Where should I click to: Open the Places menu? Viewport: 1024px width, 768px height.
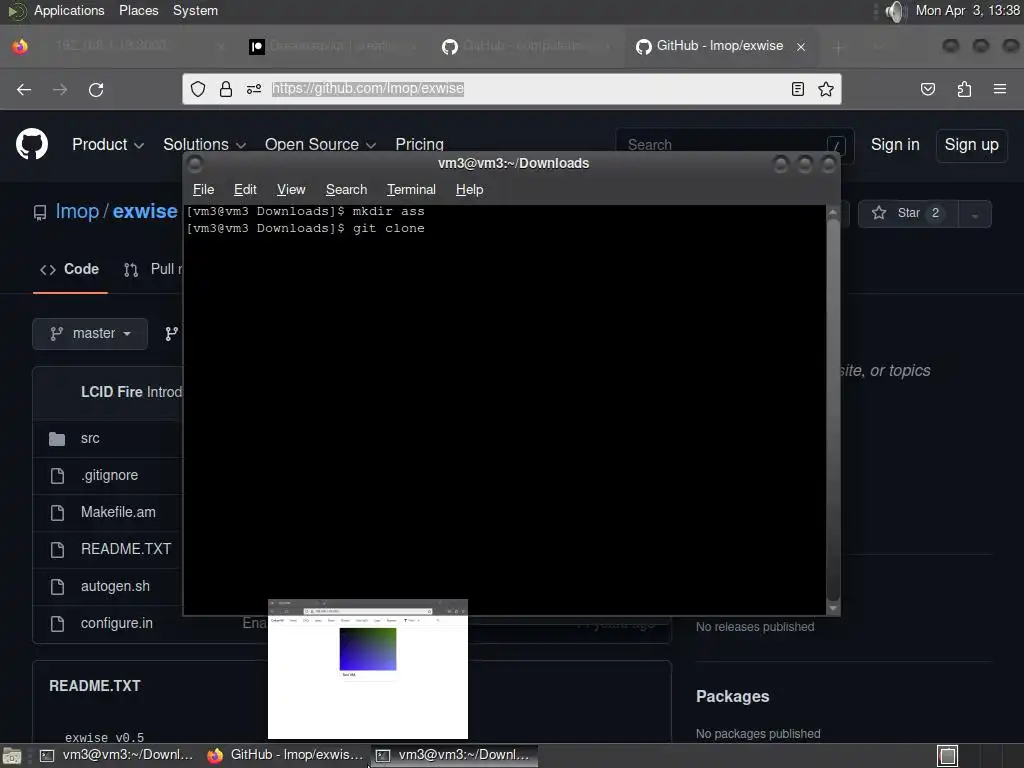138,11
